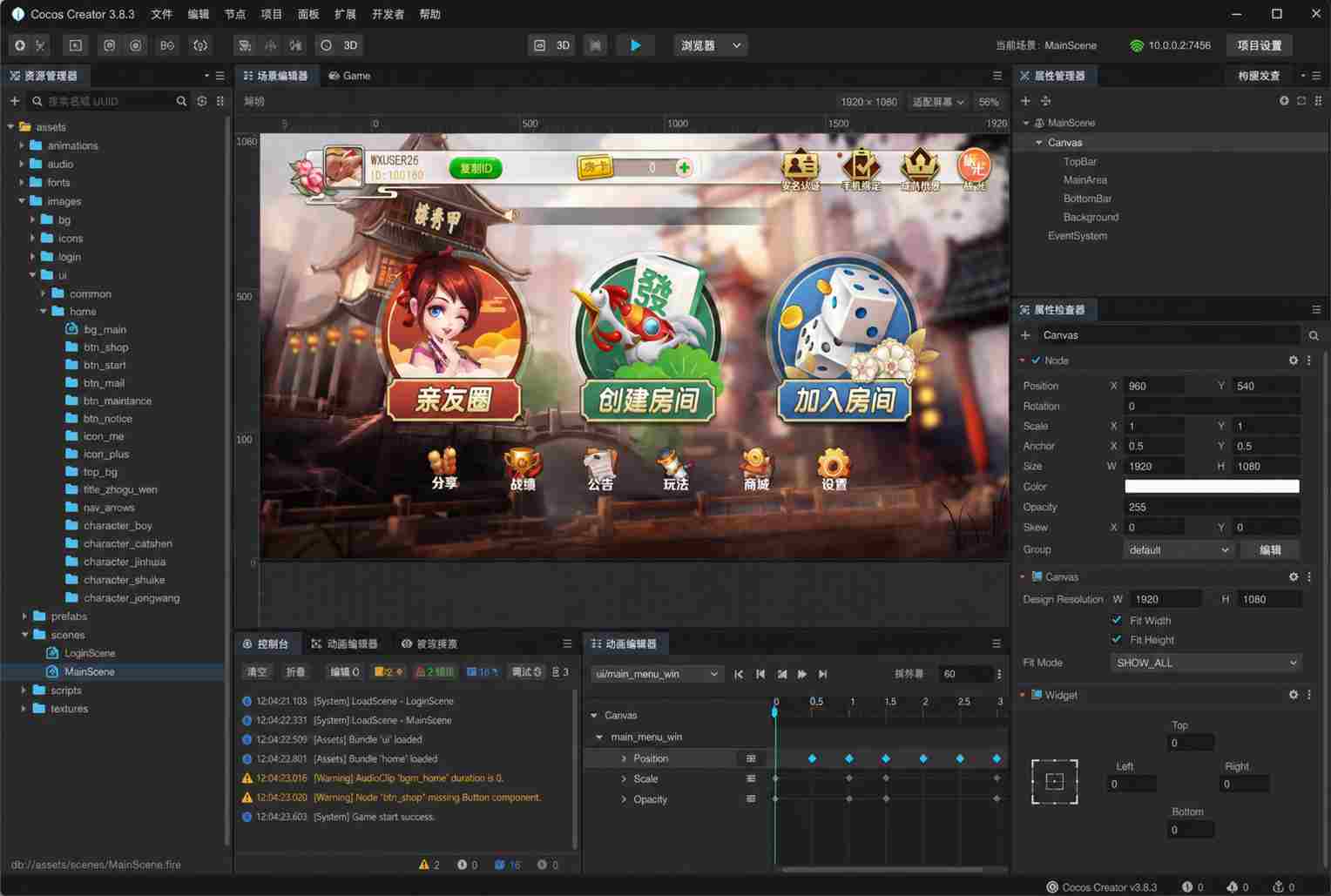Switch to the Game tab

click(349, 76)
